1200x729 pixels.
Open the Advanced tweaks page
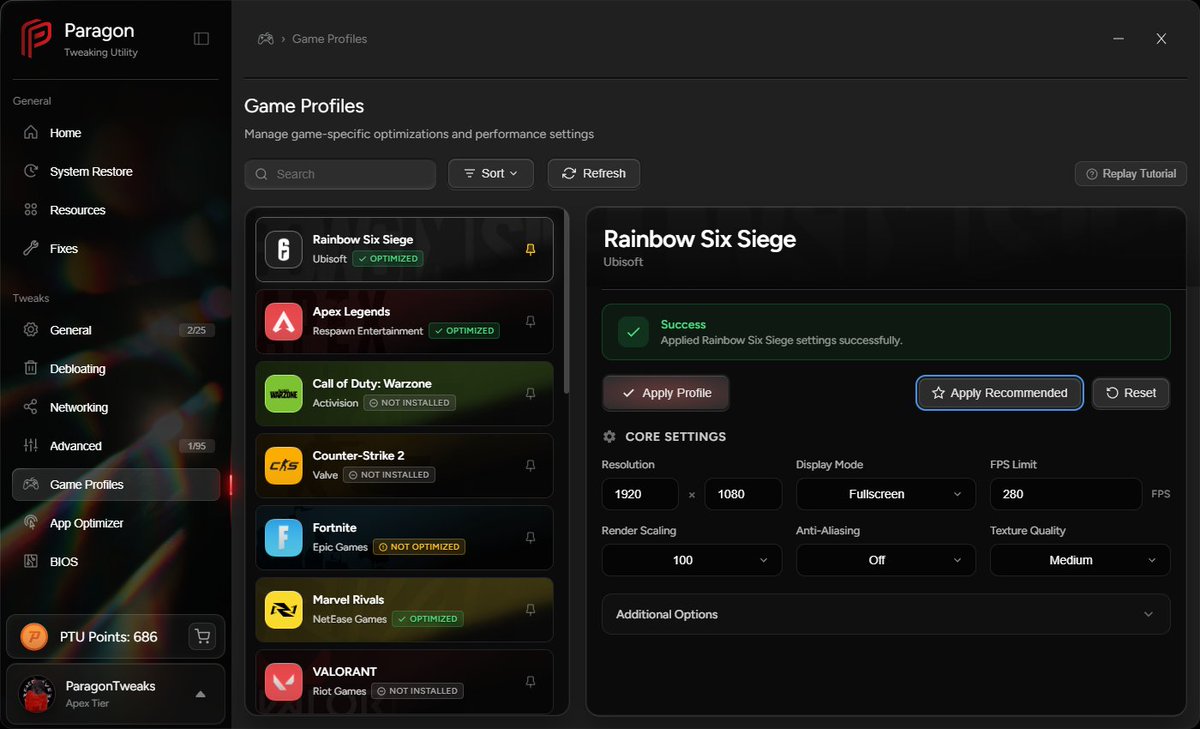116,446
